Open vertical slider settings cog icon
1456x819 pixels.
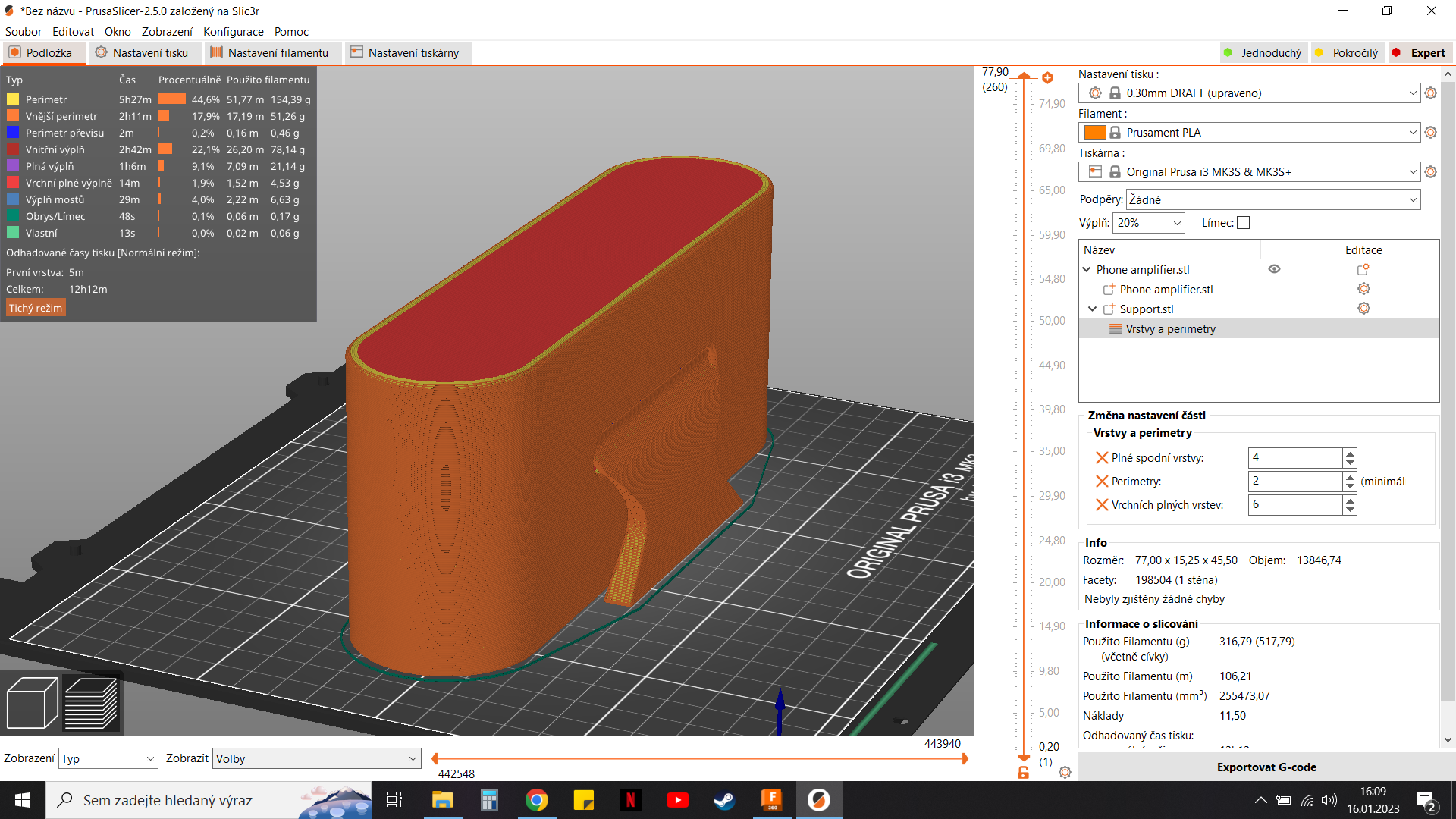tap(1065, 772)
